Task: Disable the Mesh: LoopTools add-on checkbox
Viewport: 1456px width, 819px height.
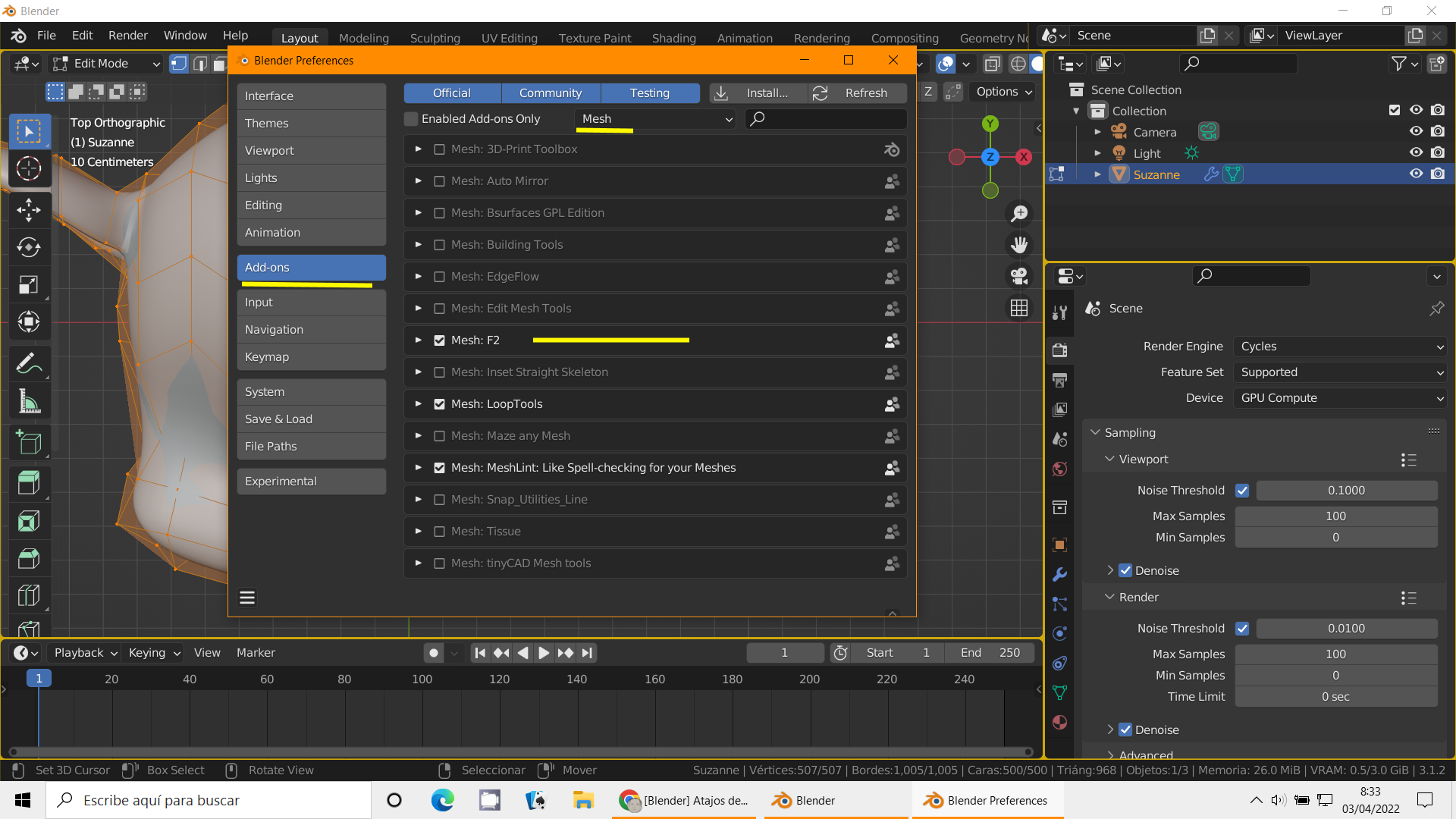Action: 439,404
